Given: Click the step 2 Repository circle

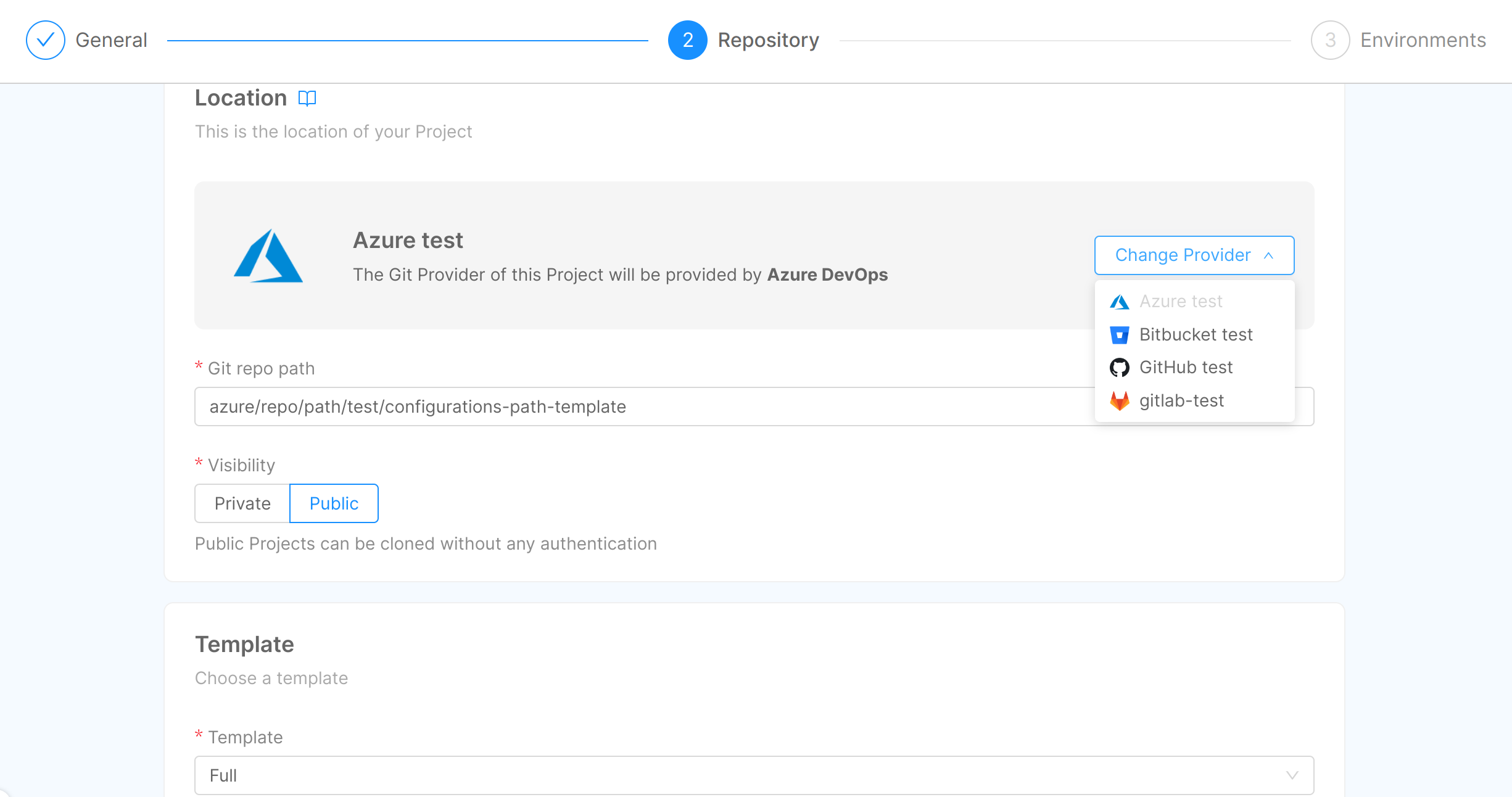Looking at the screenshot, I should point(687,40).
